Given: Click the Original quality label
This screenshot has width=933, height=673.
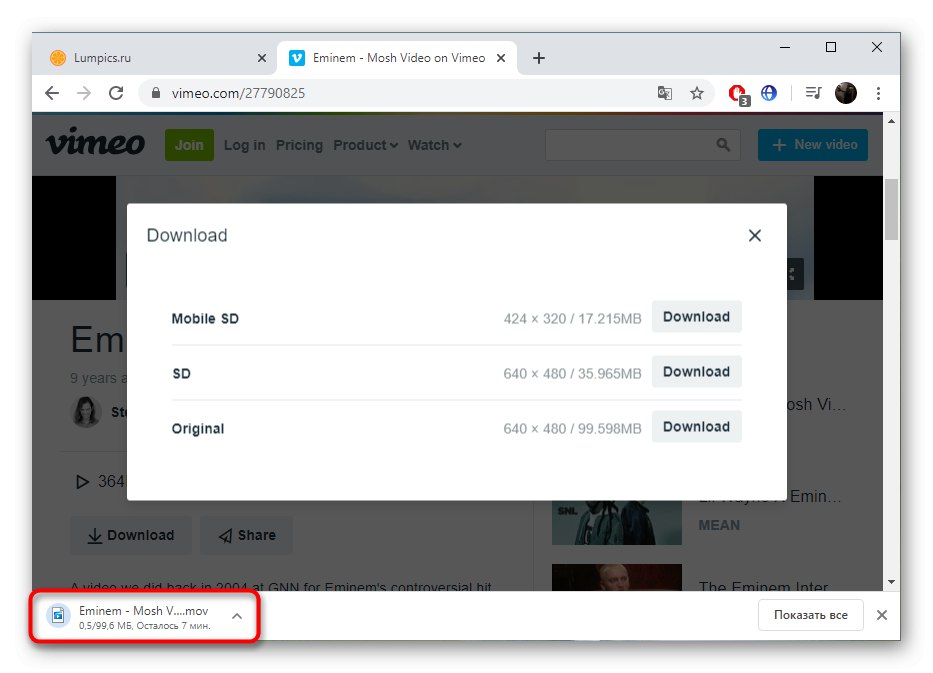Looking at the screenshot, I should [198, 429].
